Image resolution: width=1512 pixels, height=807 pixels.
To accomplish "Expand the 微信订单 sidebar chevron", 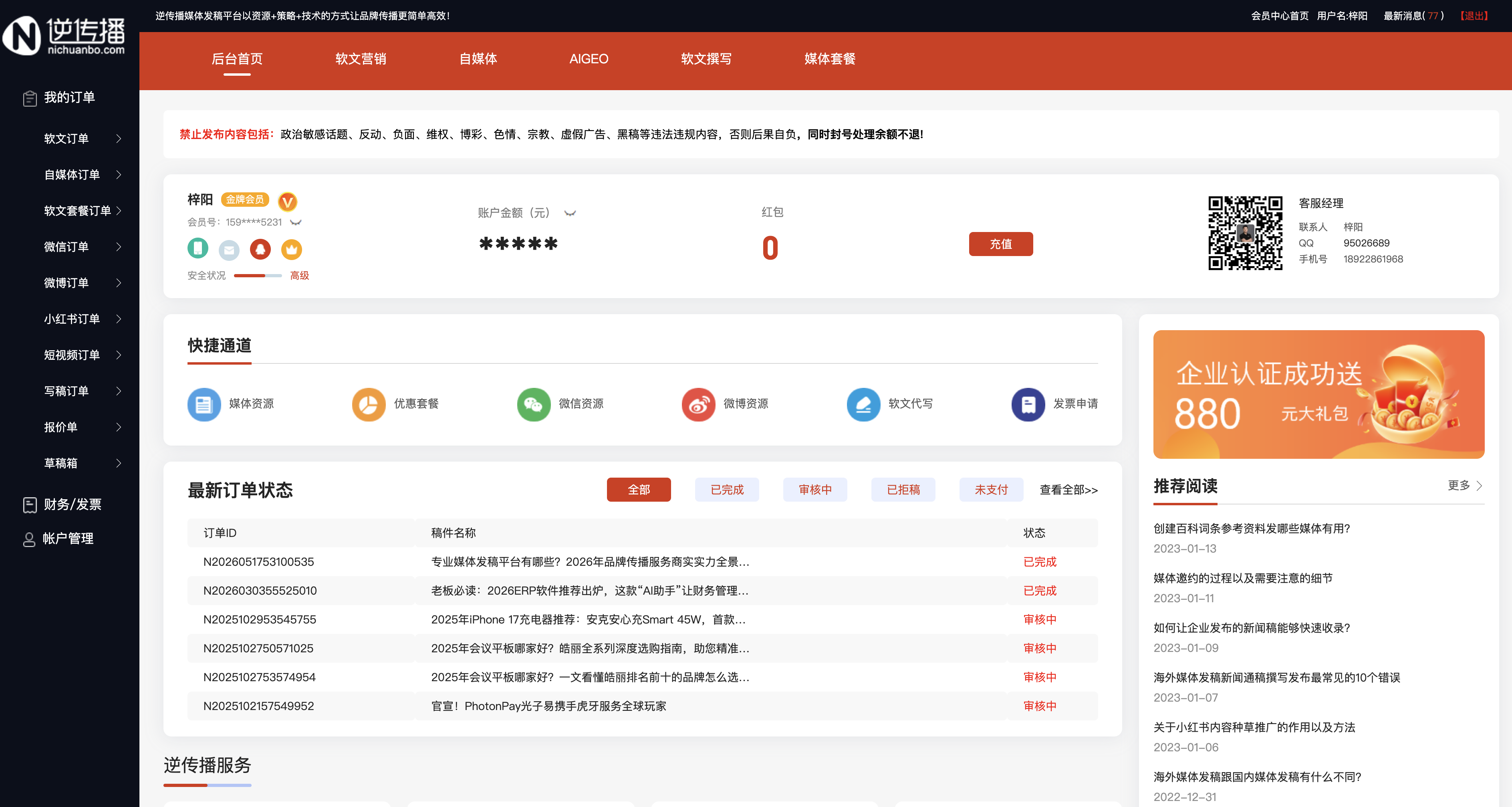I will (x=119, y=246).
